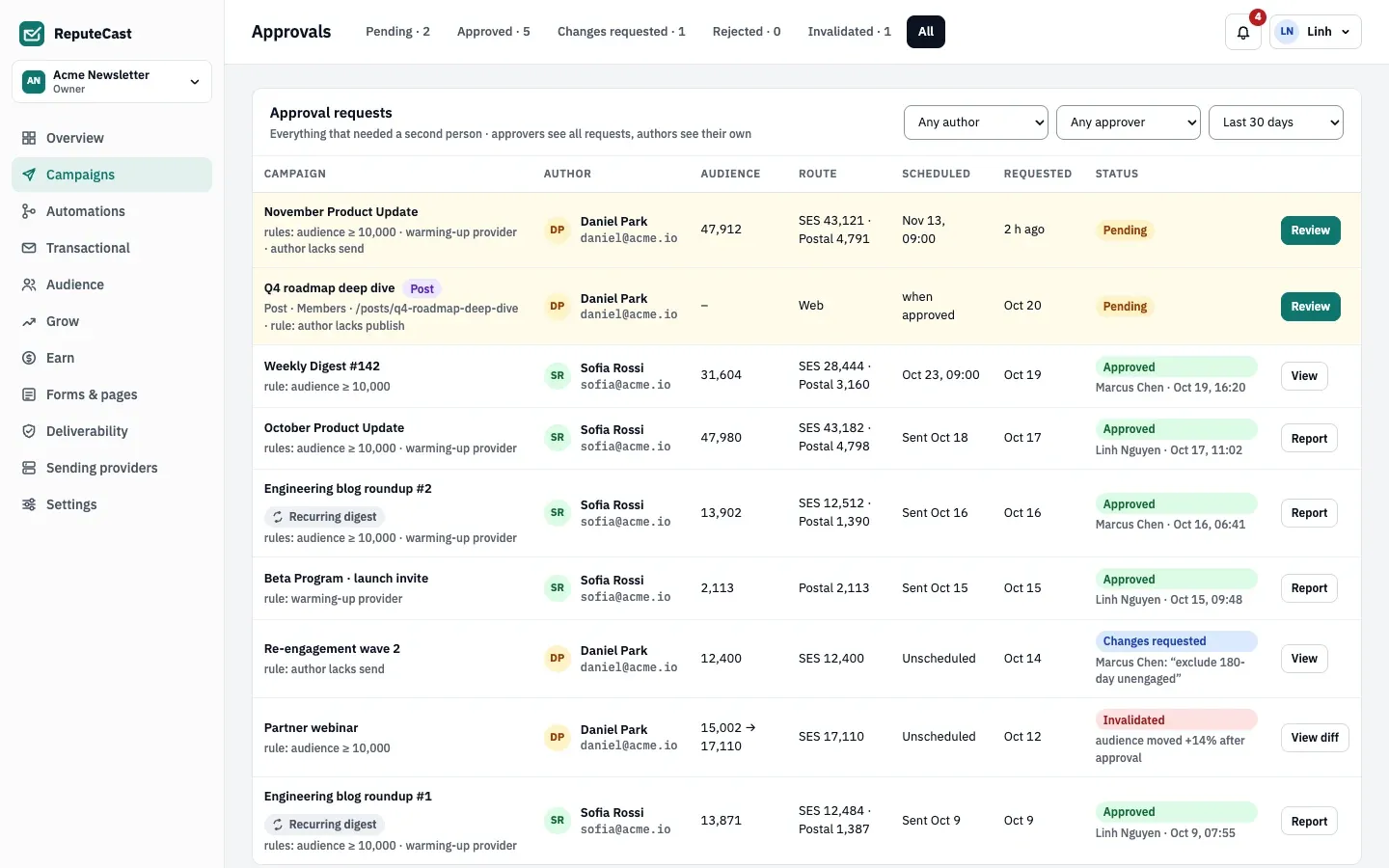Click the Deliverability shield icon

[29, 431]
